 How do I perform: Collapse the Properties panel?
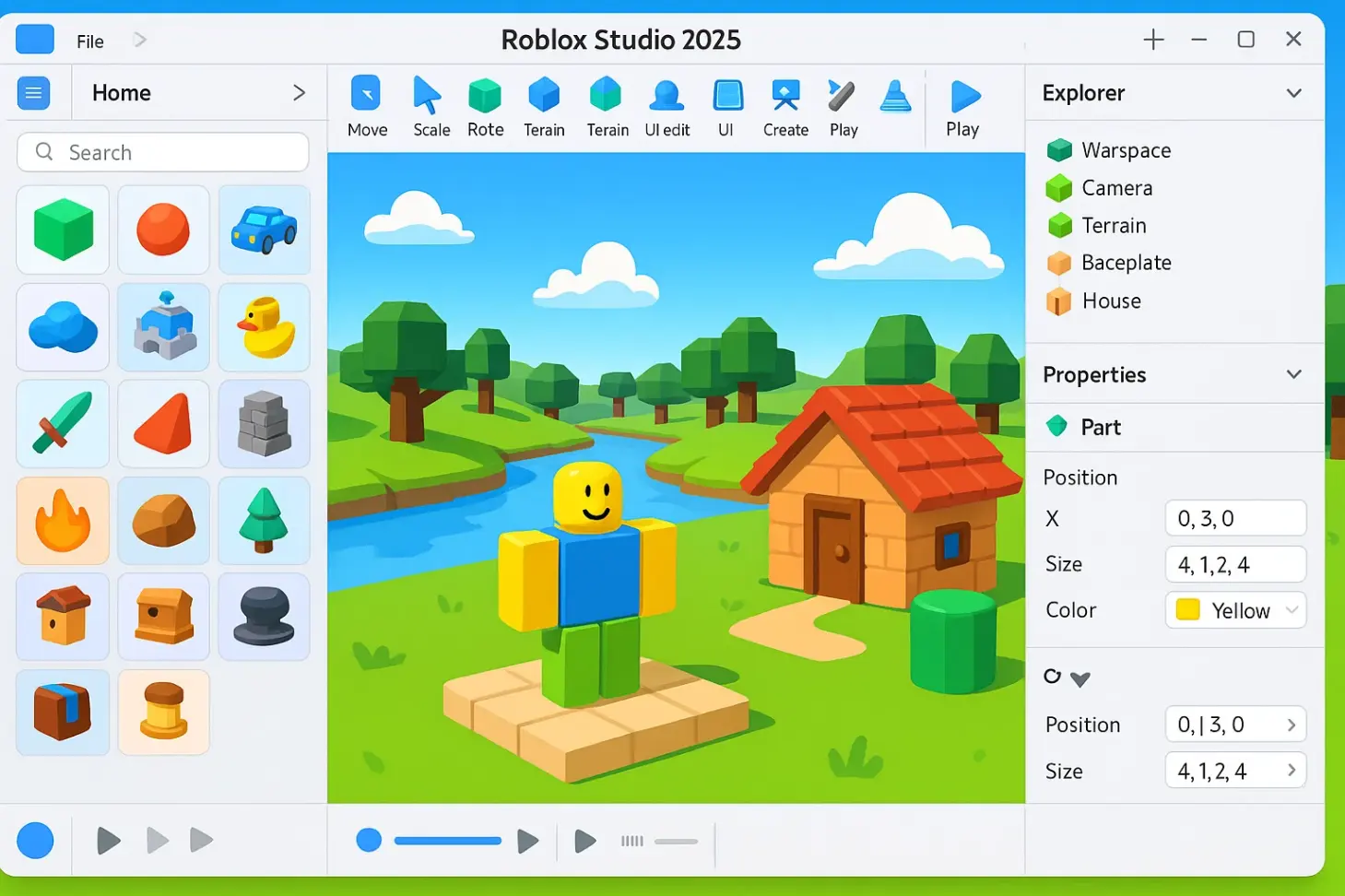1294,374
